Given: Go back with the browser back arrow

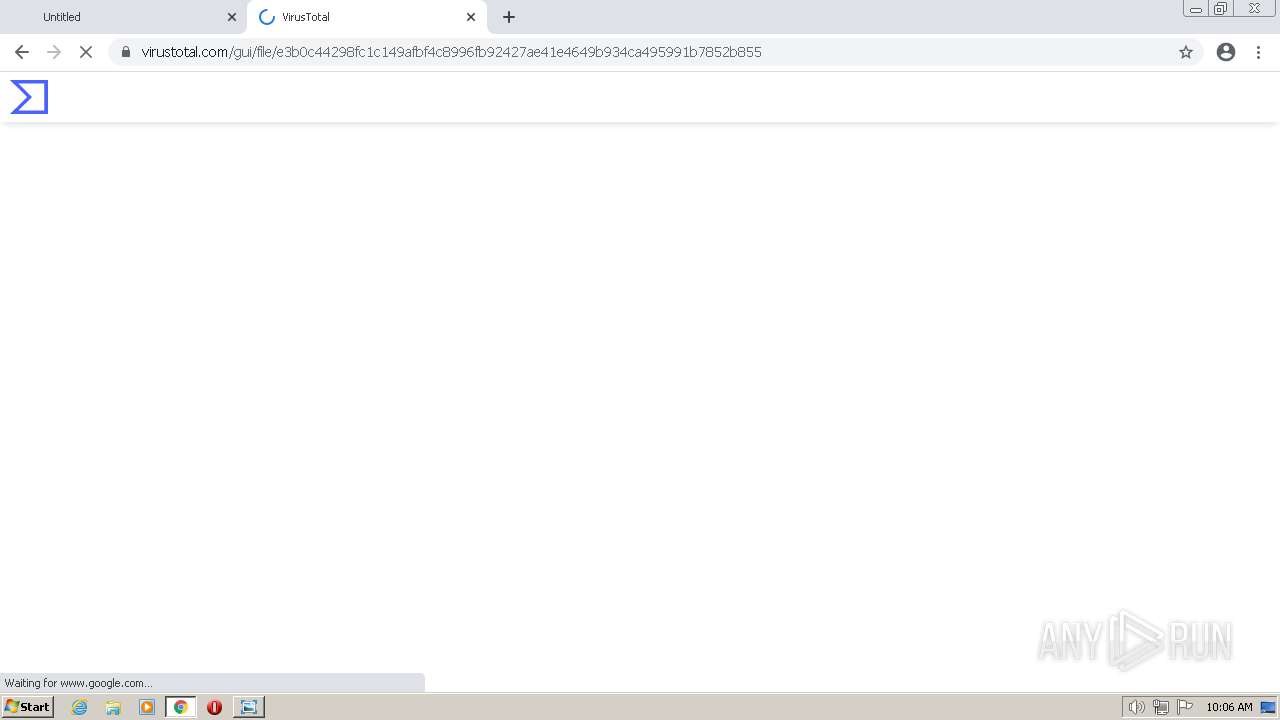Looking at the screenshot, I should (22, 52).
